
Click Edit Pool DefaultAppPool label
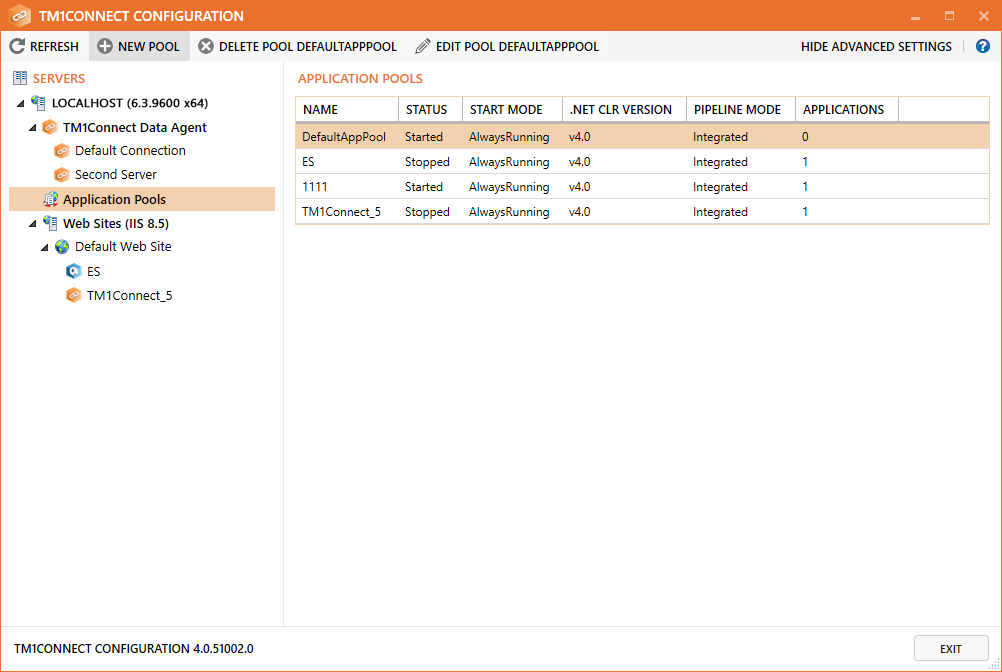518,47
